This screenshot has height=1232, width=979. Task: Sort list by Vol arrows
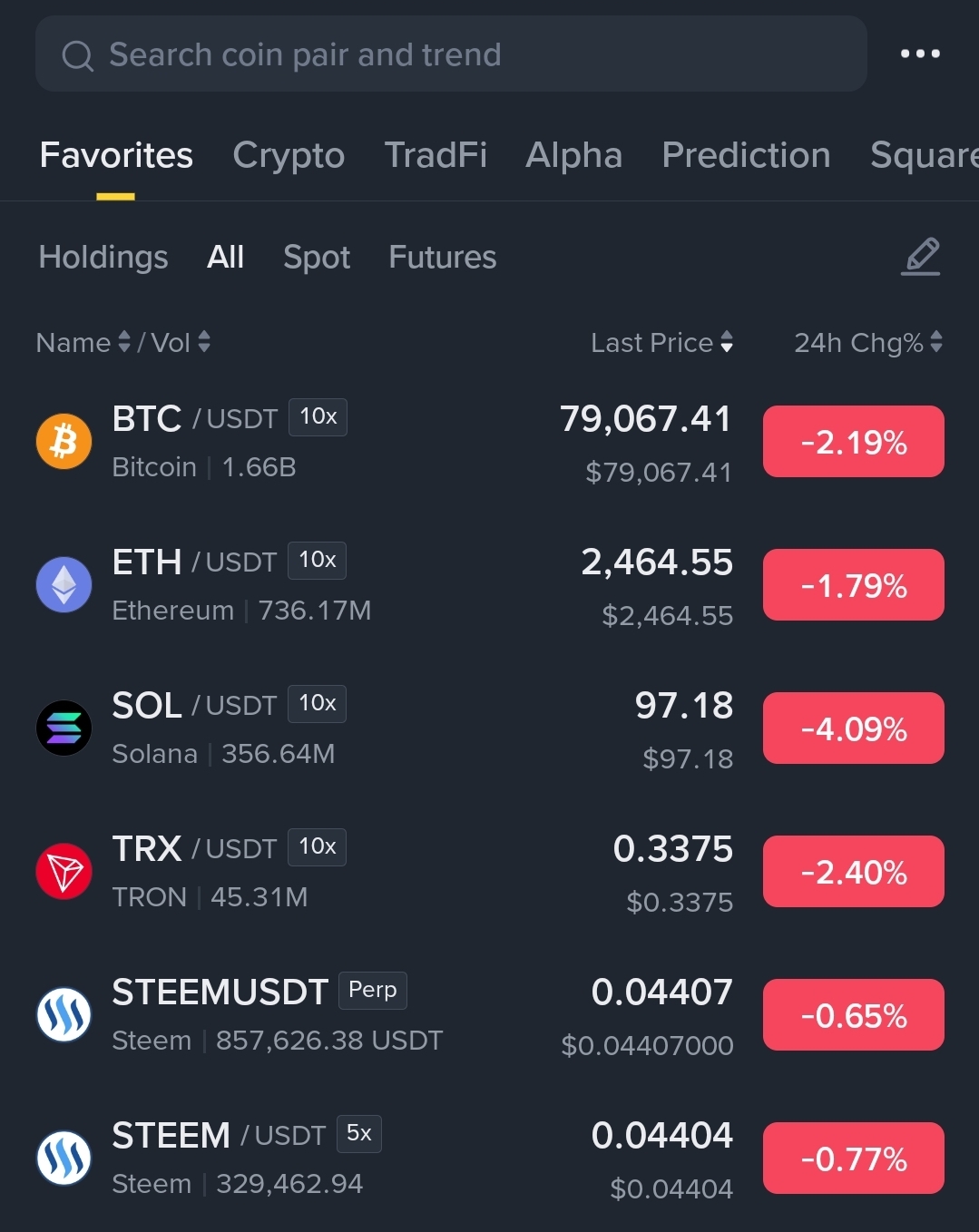tap(204, 342)
